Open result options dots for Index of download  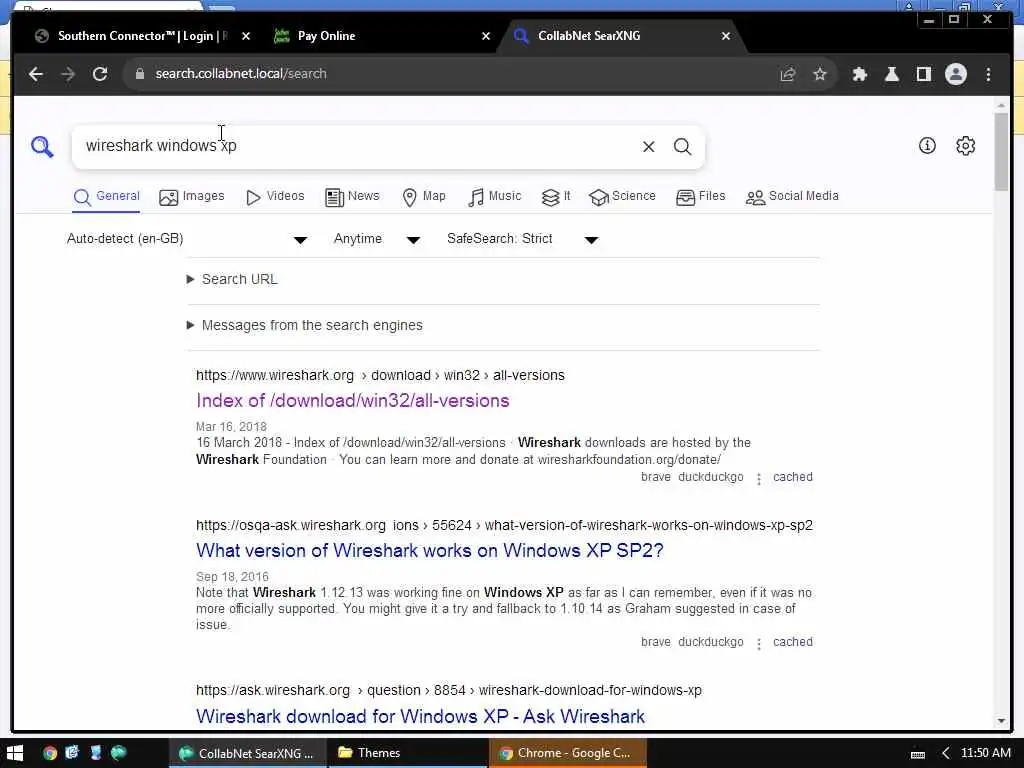758,479
